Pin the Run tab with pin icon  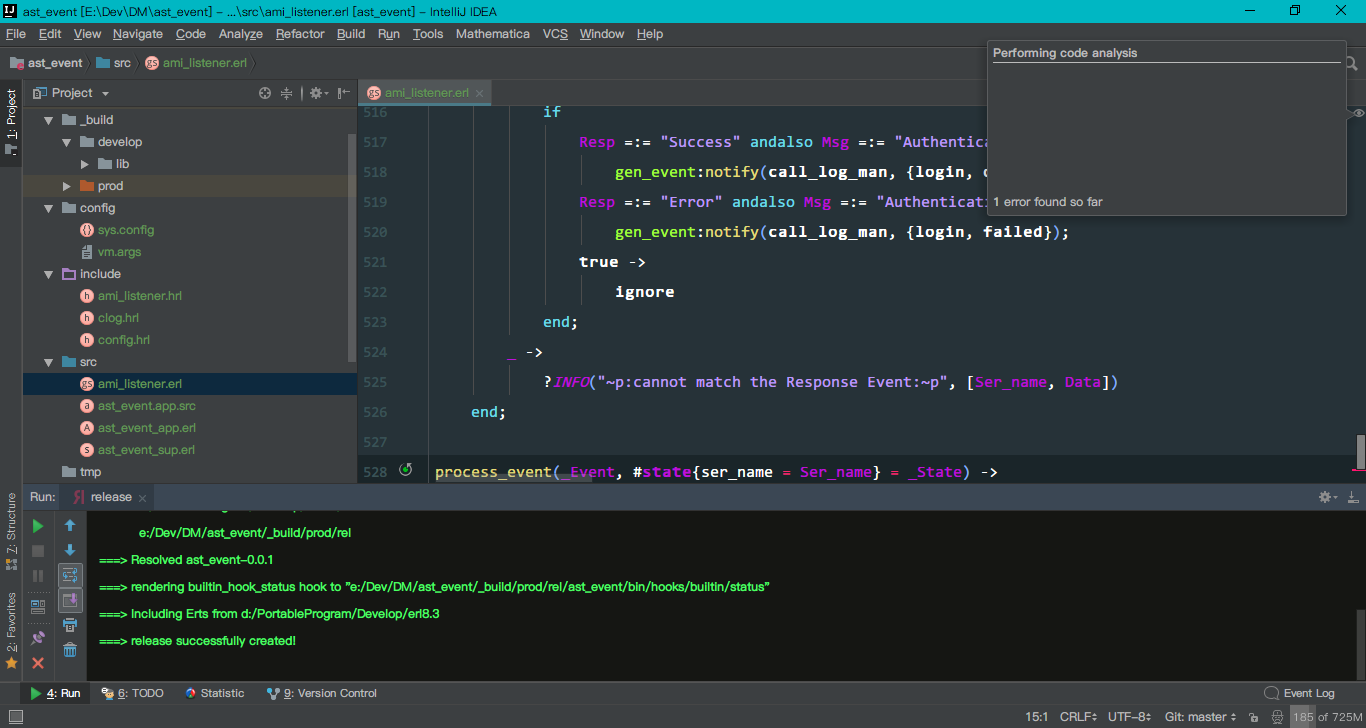pyautogui.click(x=38, y=637)
